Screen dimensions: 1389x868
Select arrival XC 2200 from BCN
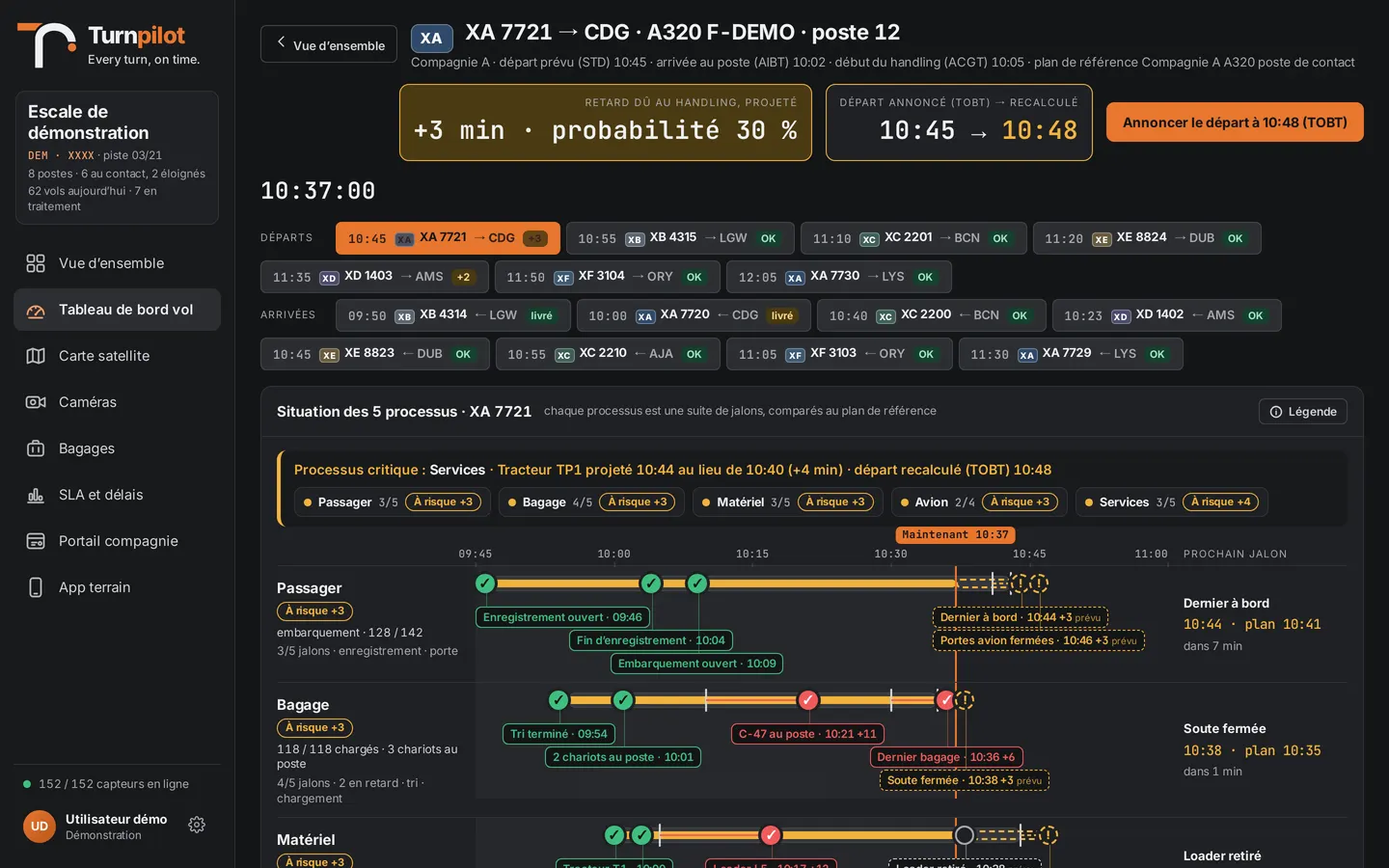(x=932, y=315)
